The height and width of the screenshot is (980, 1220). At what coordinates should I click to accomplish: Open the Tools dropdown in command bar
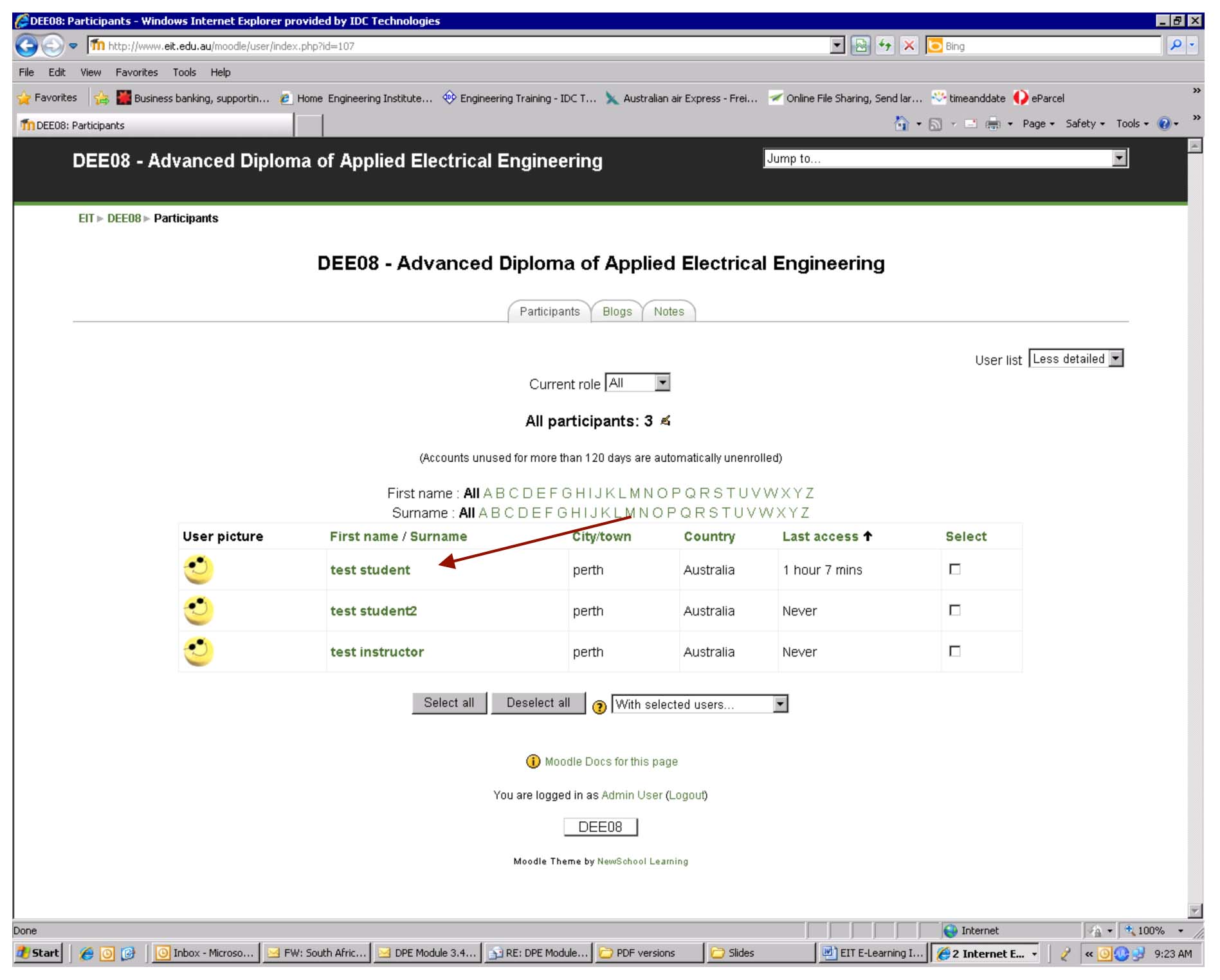[x=1133, y=123]
